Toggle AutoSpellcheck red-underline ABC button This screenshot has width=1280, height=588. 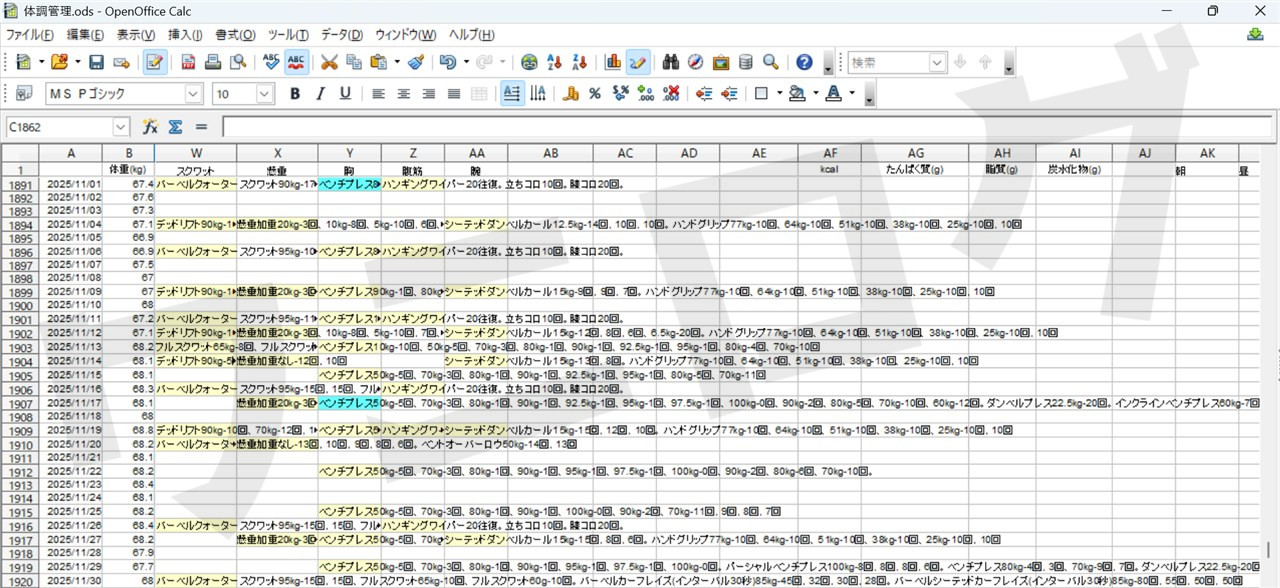coord(296,62)
